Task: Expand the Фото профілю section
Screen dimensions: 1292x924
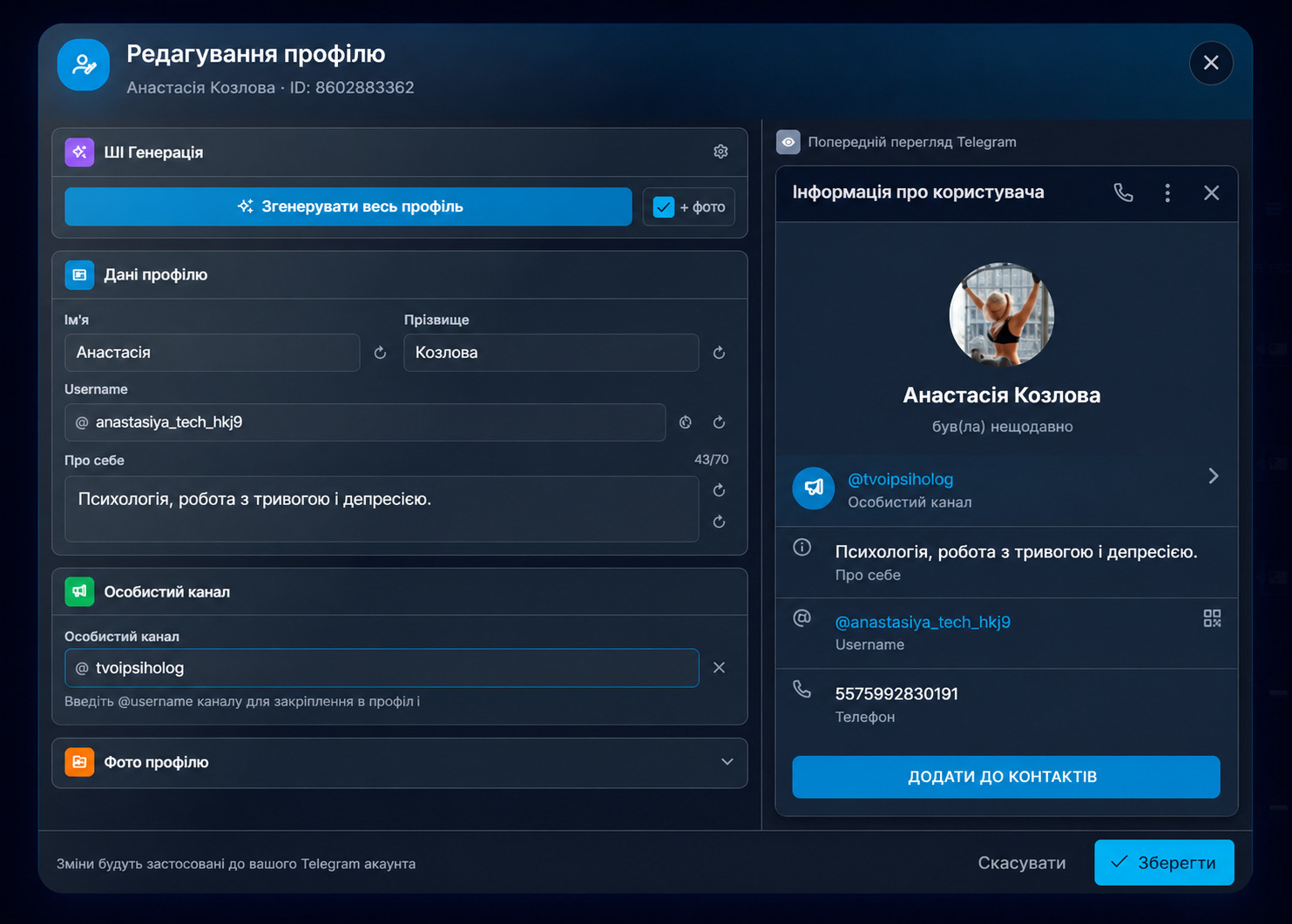Action: tap(727, 762)
